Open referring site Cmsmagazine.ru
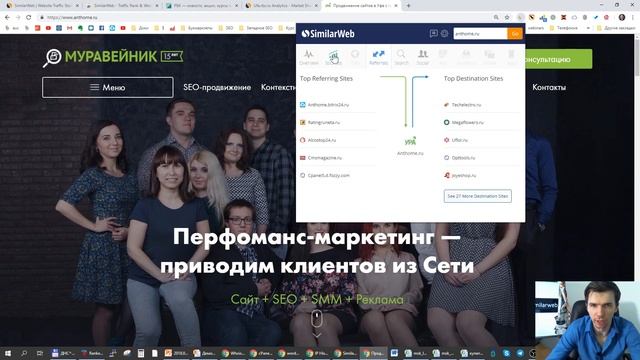640x360 pixels. point(325,158)
